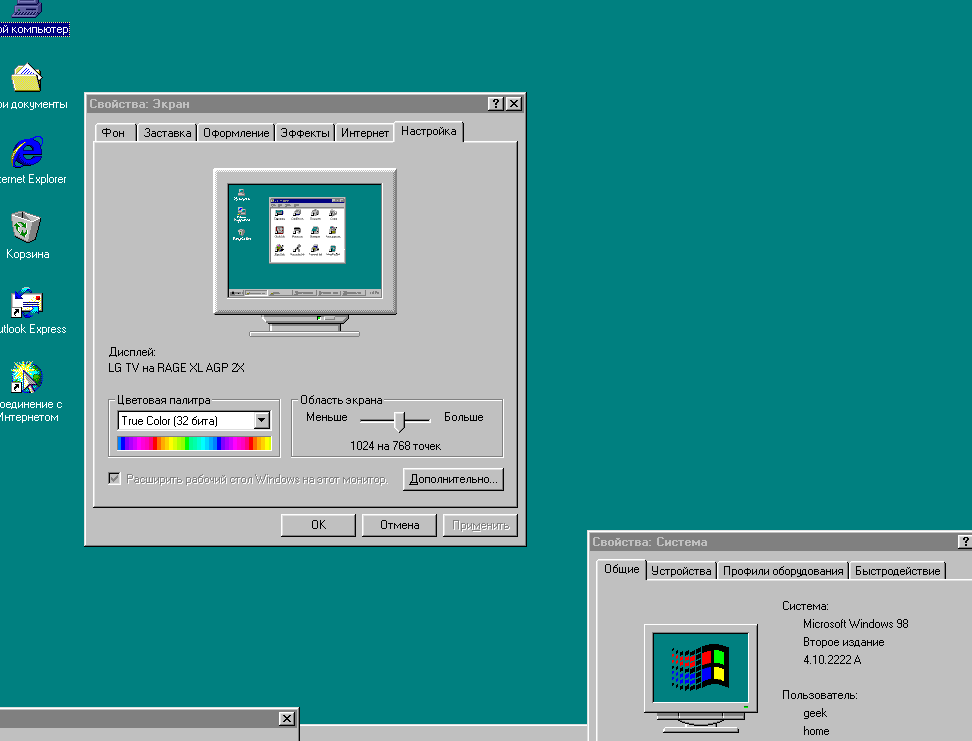Click the 'home' text in Система
The image size is (972, 741).
pyautogui.click(x=816, y=731)
